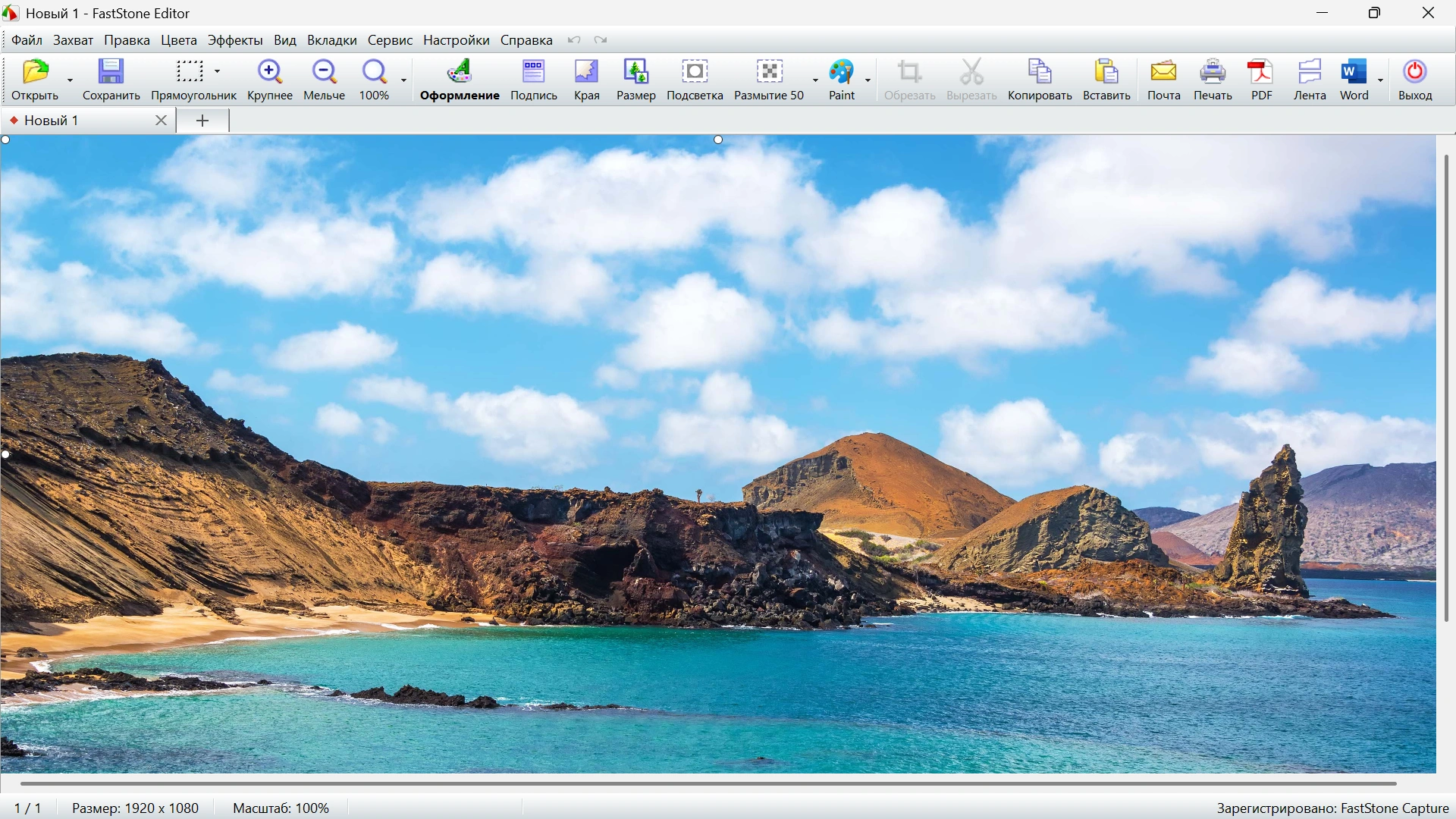Click the Размер resize icon
The width and height of the screenshot is (1456, 819).
[635, 73]
